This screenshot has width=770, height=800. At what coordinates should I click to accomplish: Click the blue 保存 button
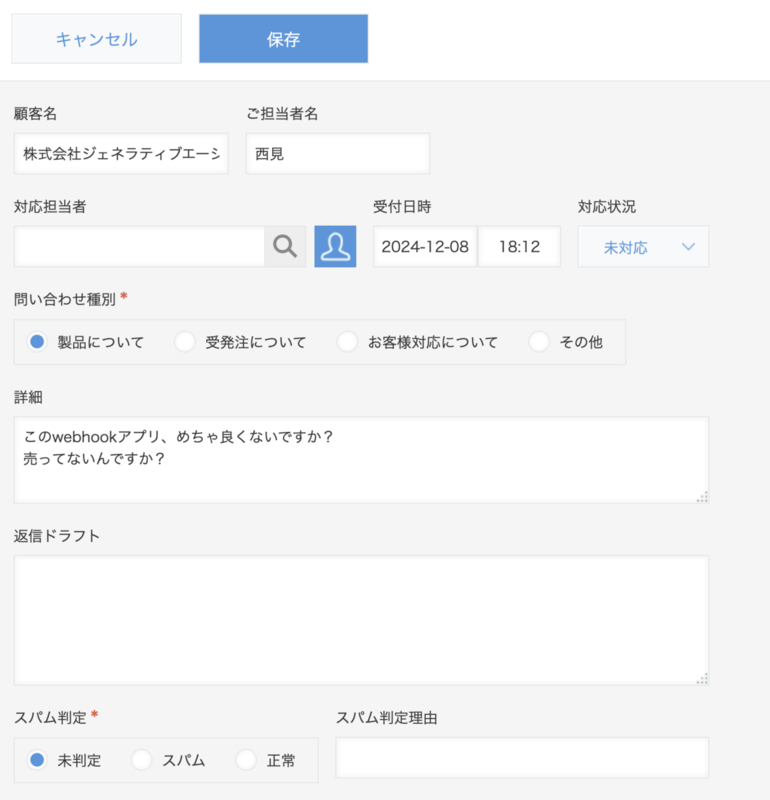pos(283,39)
